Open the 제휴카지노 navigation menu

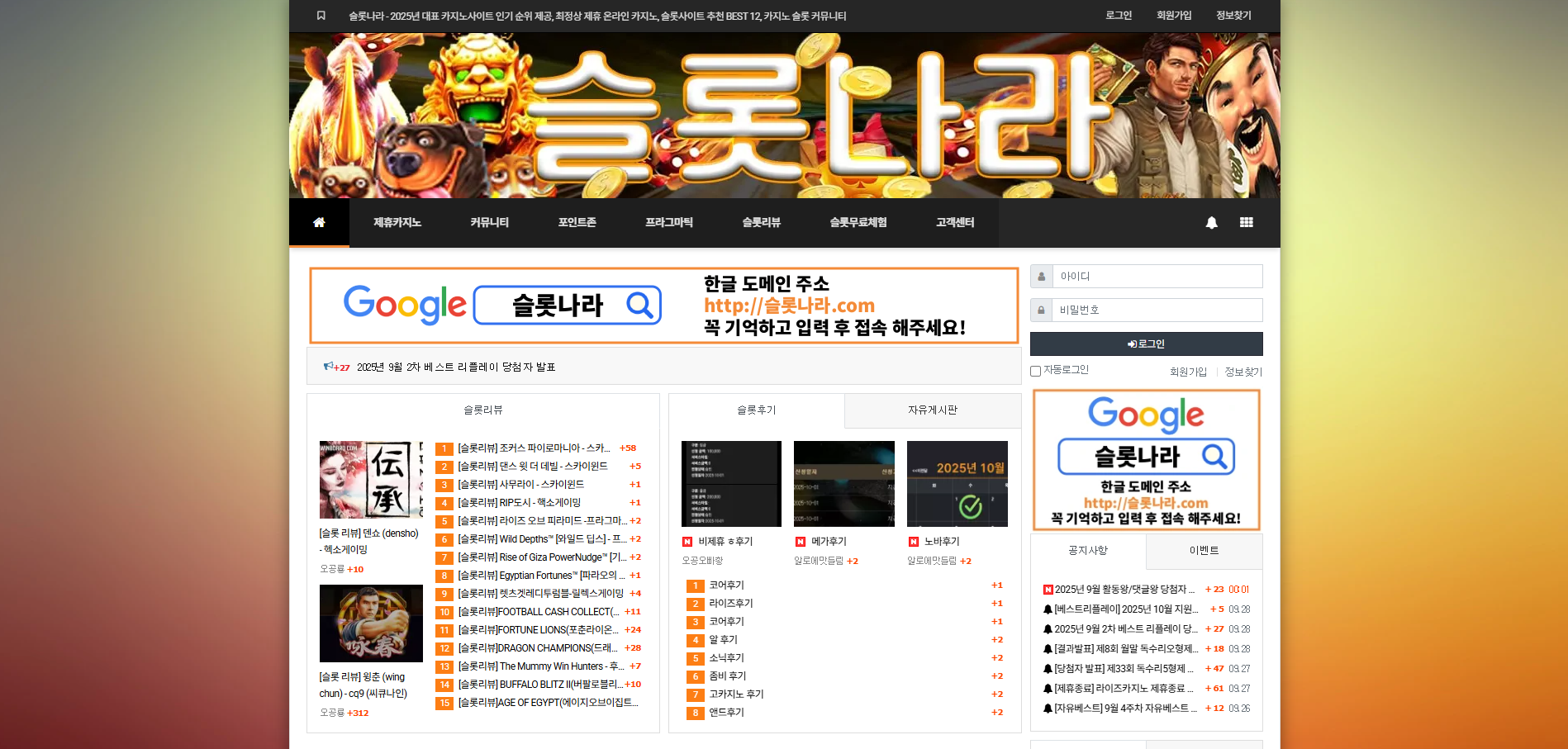tap(397, 222)
